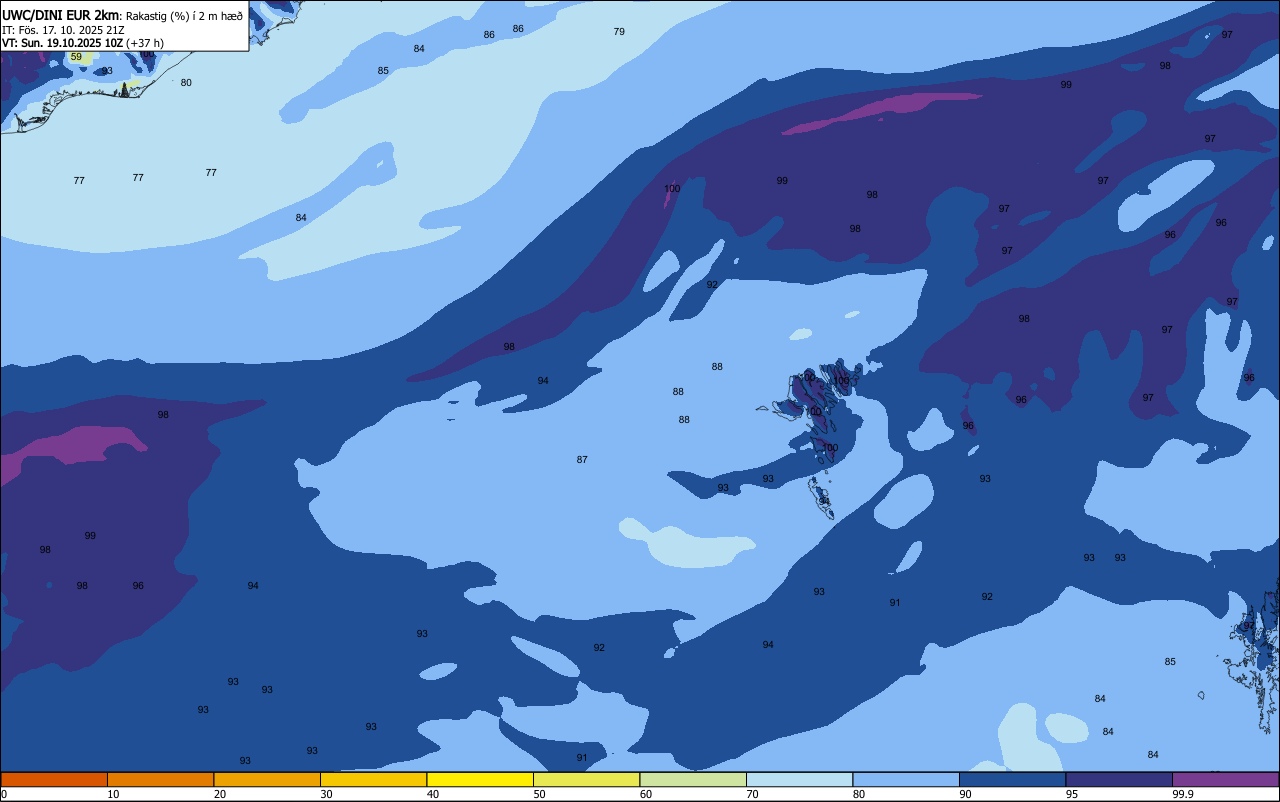Viewport: 1280px width, 802px height.
Task: Click the pale green 60–70 legend swatch
Action: (693, 779)
